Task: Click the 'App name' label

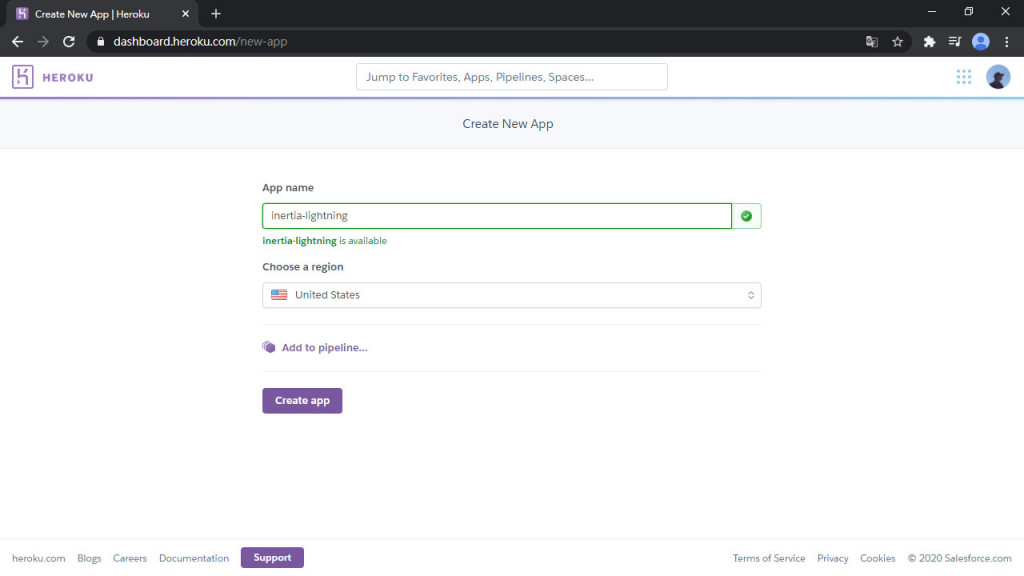Action: [x=288, y=187]
